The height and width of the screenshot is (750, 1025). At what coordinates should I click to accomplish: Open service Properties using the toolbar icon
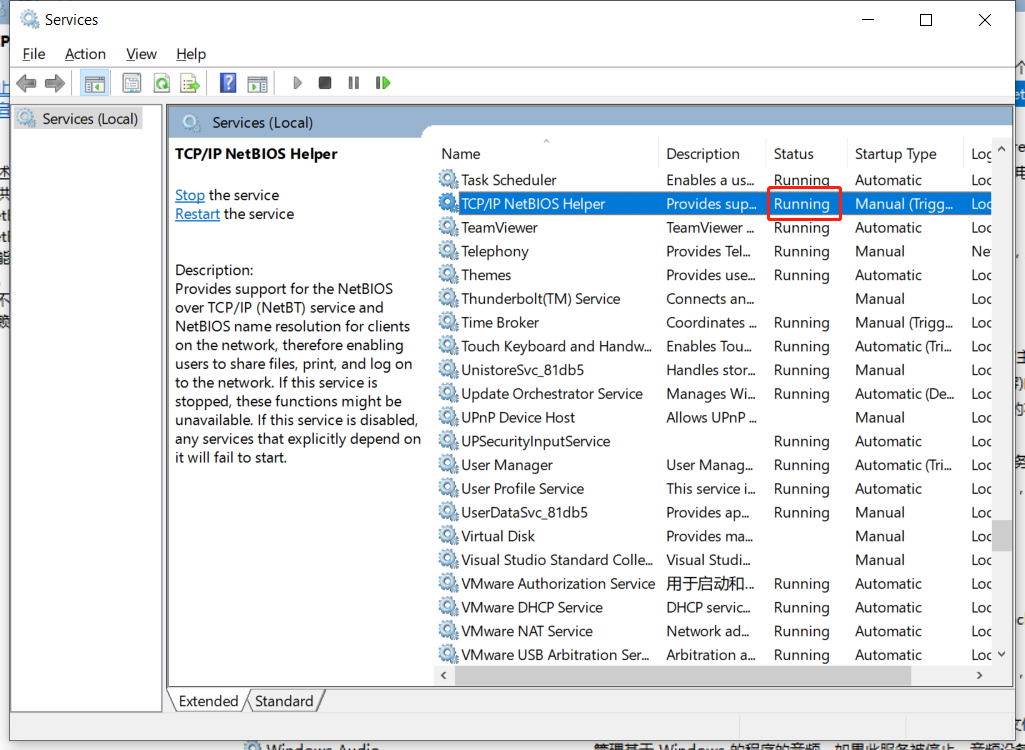pyautogui.click(x=131, y=83)
